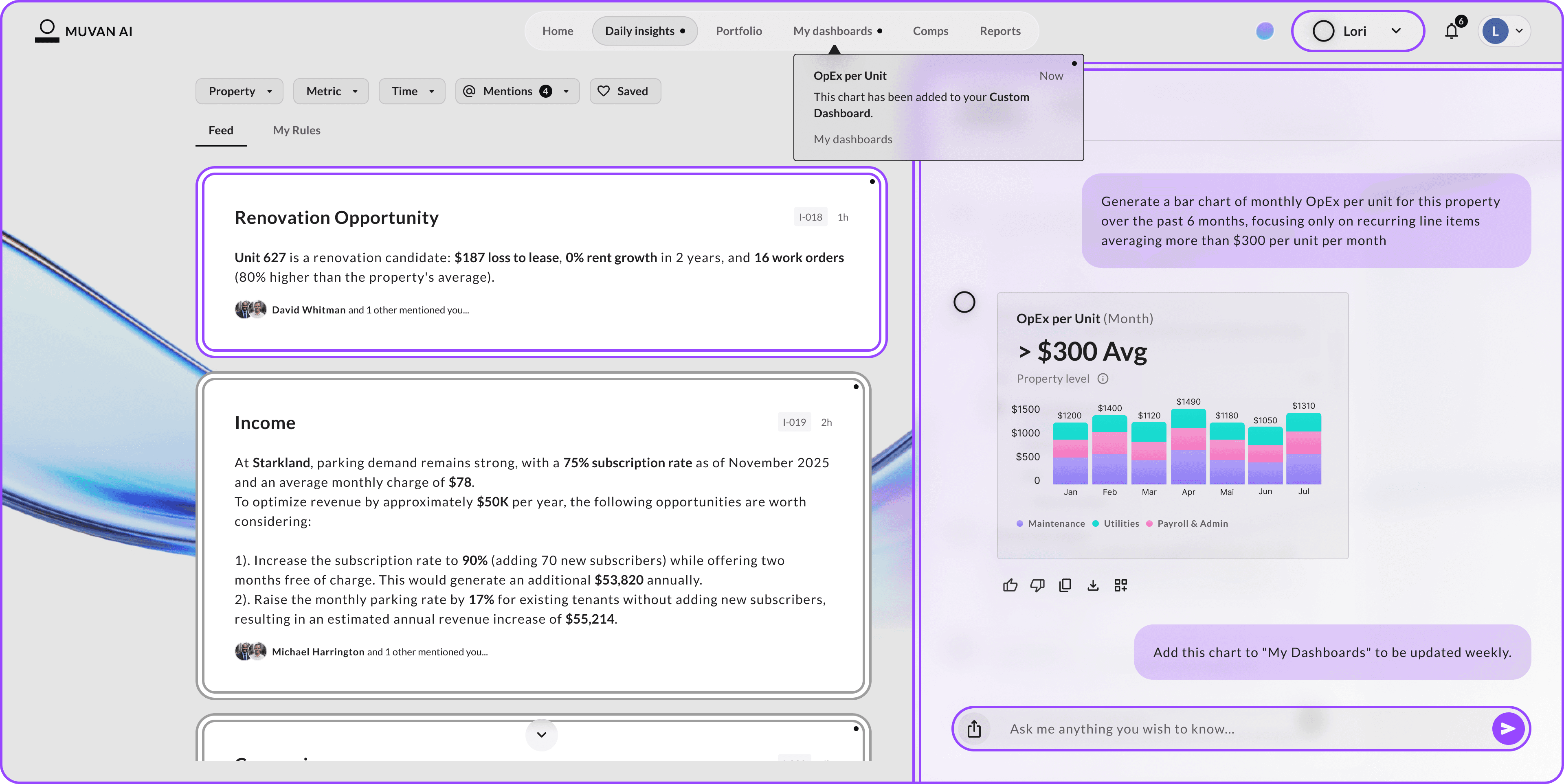The image size is (1564, 784).
Task: Click the scroll-down chevron button in feed
Action: [542, 734]
